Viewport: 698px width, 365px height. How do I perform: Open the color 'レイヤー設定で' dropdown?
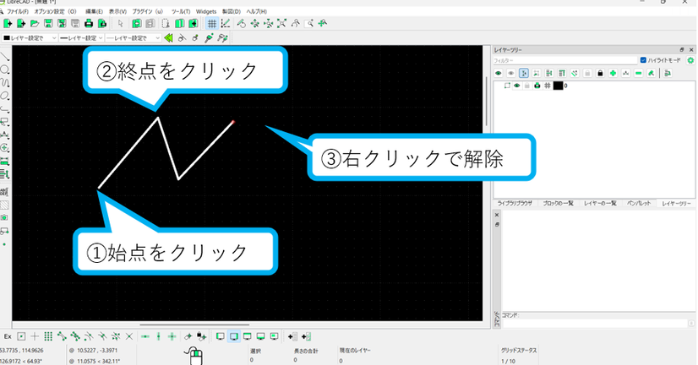point(30,38)
